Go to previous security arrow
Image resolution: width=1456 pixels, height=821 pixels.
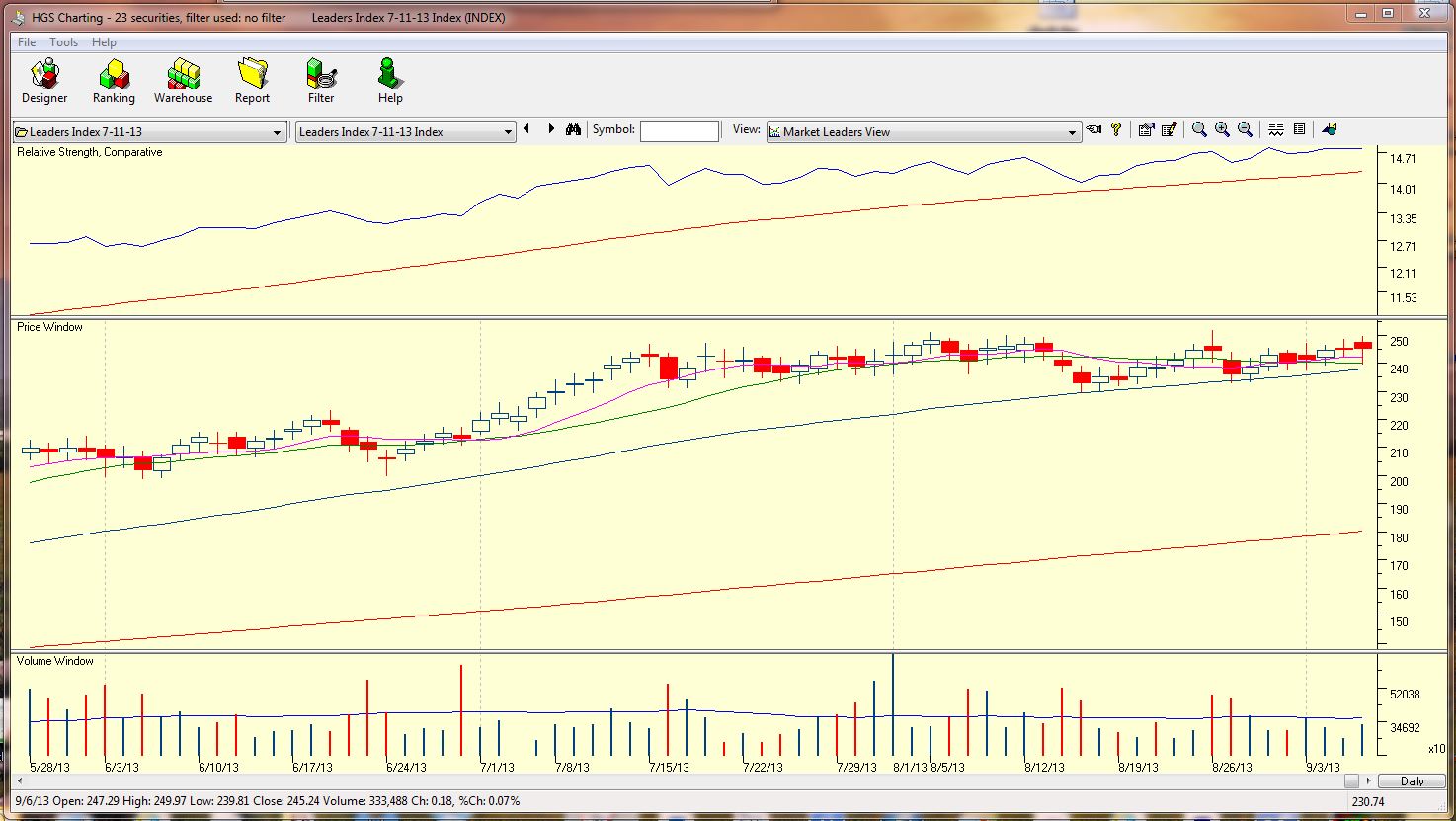point(526,129)
